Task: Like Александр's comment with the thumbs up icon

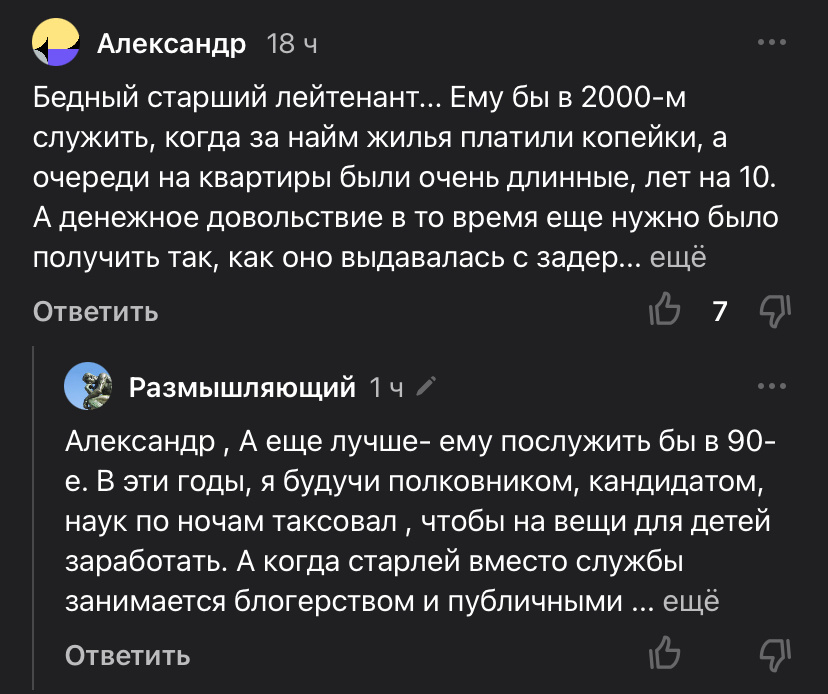Action: click(666, 311)
